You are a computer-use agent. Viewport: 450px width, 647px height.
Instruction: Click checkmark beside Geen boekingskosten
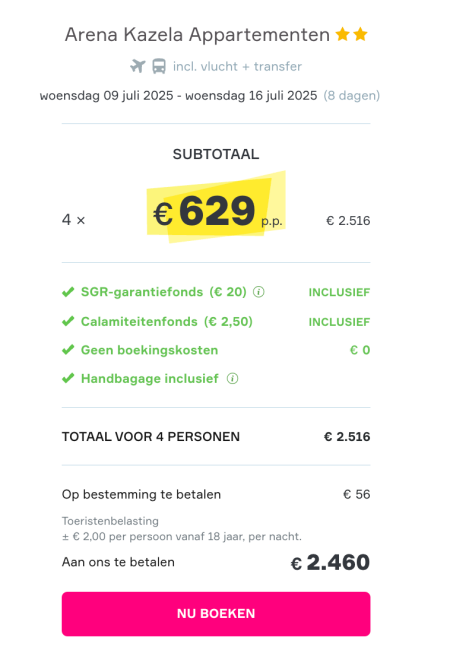point(68,350)
